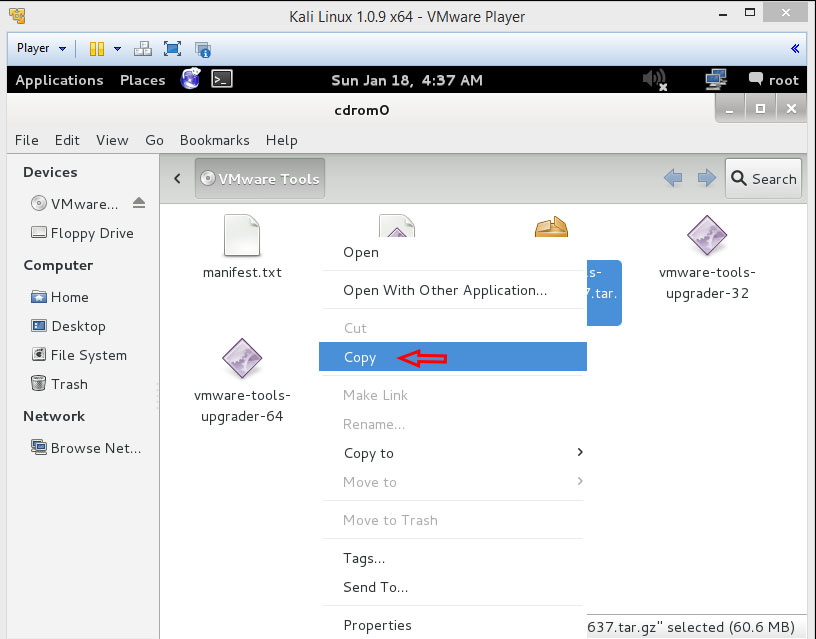This screenshot has height=639, width=816.
Task: Select VMware disc in Devices sidebar
Action: click(74, 203)
